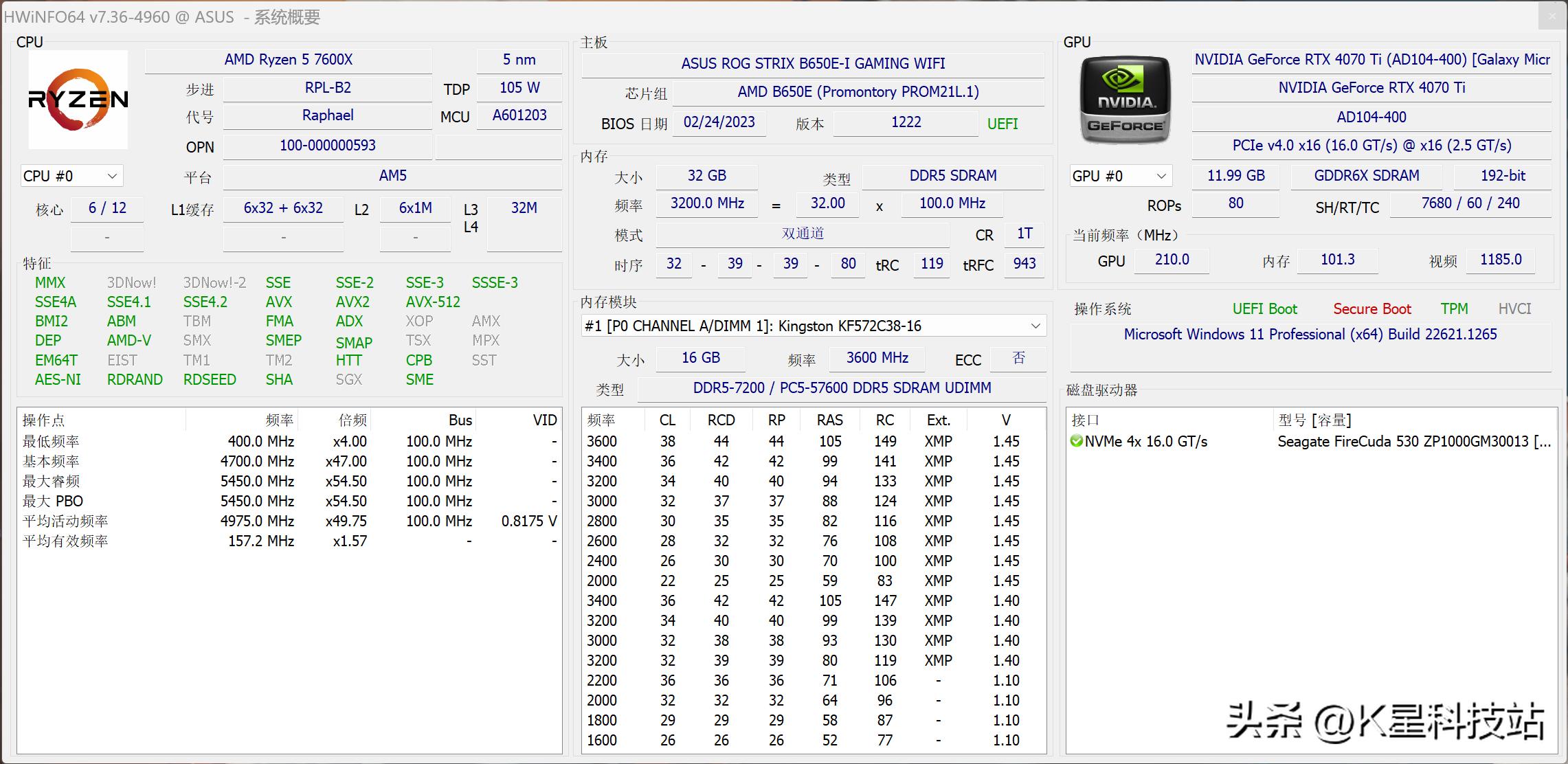Image resolution: width=1568 pixels, height=764 pixels.
Task: Click the AMD Ryzen logo in CPU section
Action: pyautogui.click(x=78, y=100)
